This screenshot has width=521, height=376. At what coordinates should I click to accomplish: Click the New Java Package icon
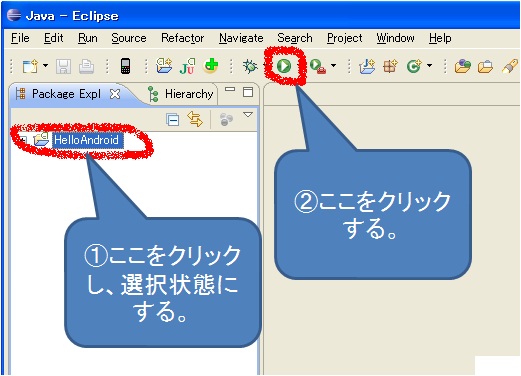[x=390, y=66]
